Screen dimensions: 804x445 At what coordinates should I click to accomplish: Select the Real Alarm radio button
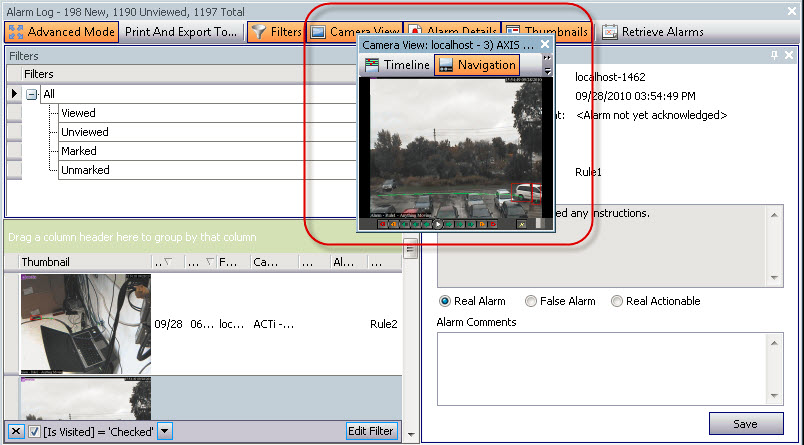pos(445,301)
